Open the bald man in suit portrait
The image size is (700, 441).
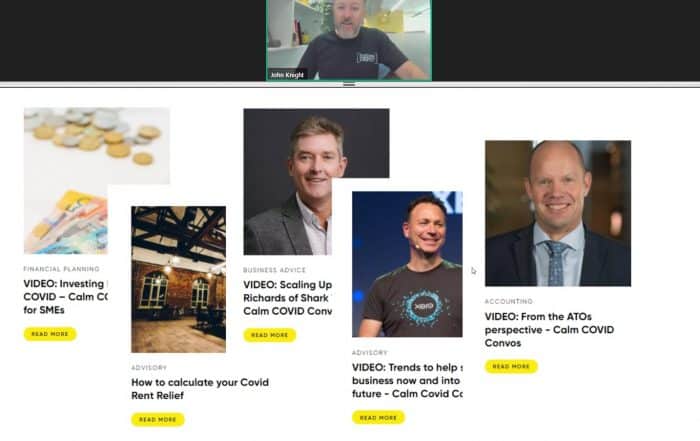558,213
